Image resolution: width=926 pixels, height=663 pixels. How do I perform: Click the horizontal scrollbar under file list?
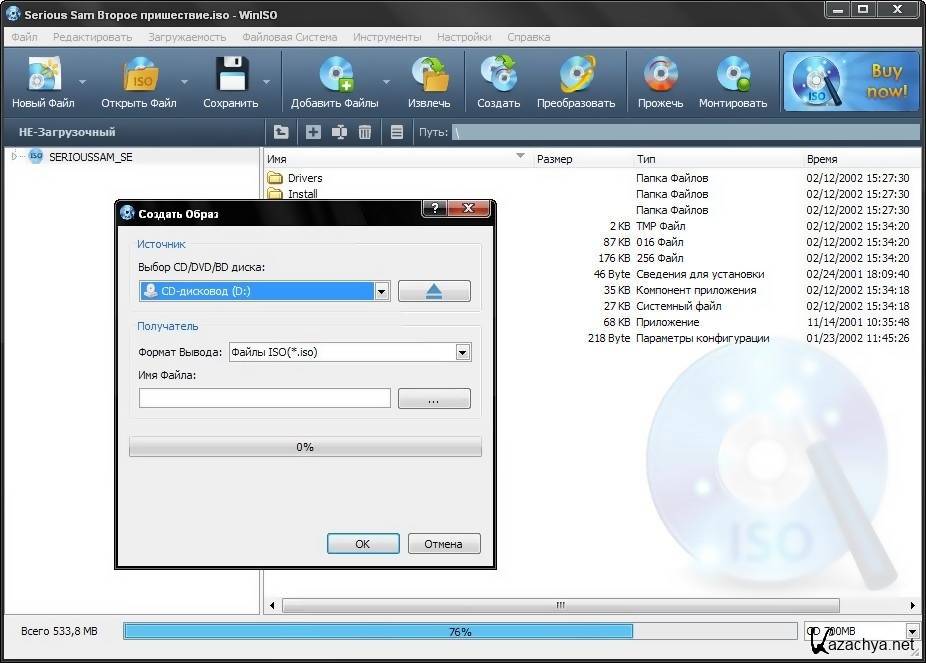tap(560, 605)
